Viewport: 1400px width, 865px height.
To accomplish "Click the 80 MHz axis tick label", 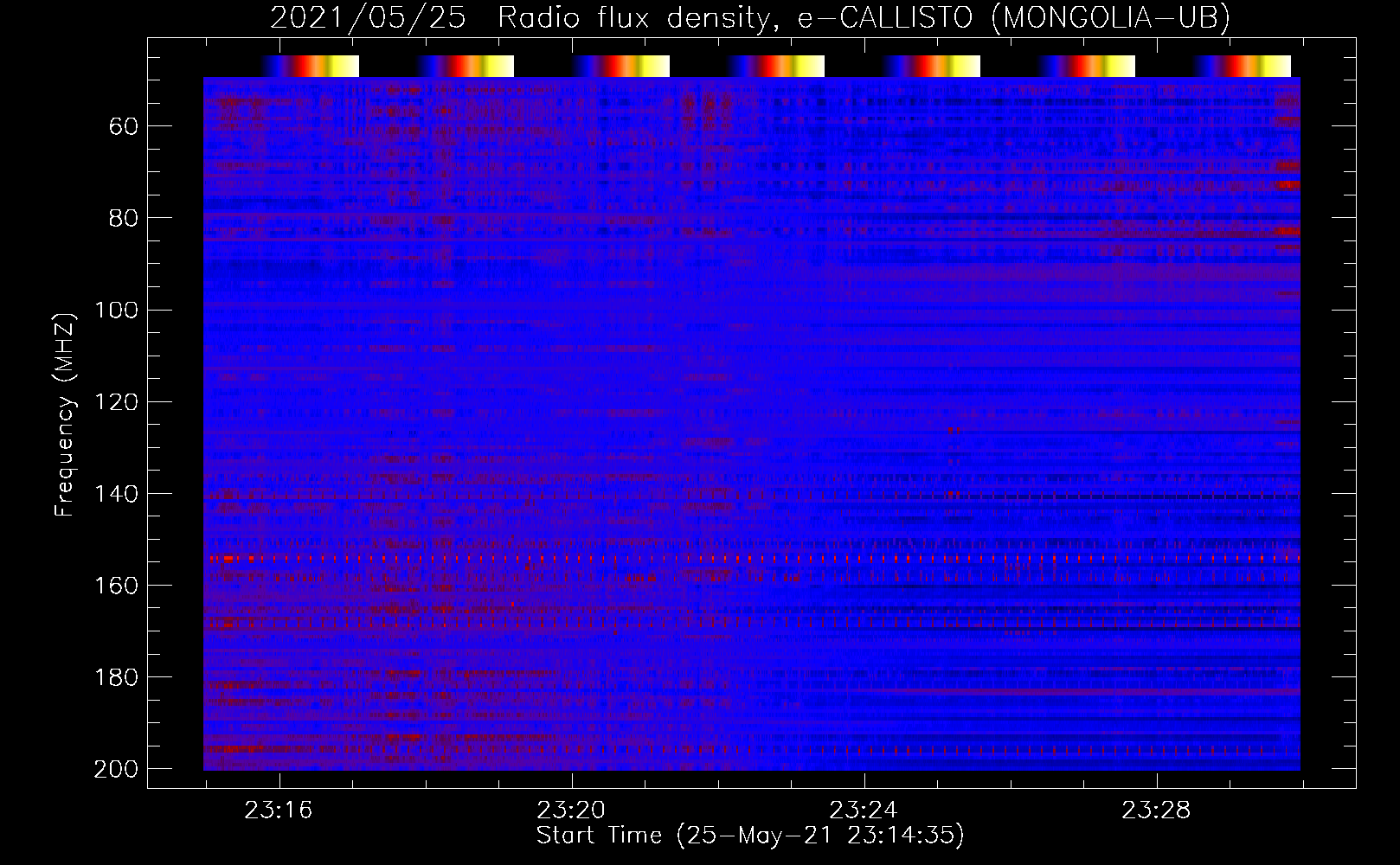I will pyautogui.click(x=124, y=218).
